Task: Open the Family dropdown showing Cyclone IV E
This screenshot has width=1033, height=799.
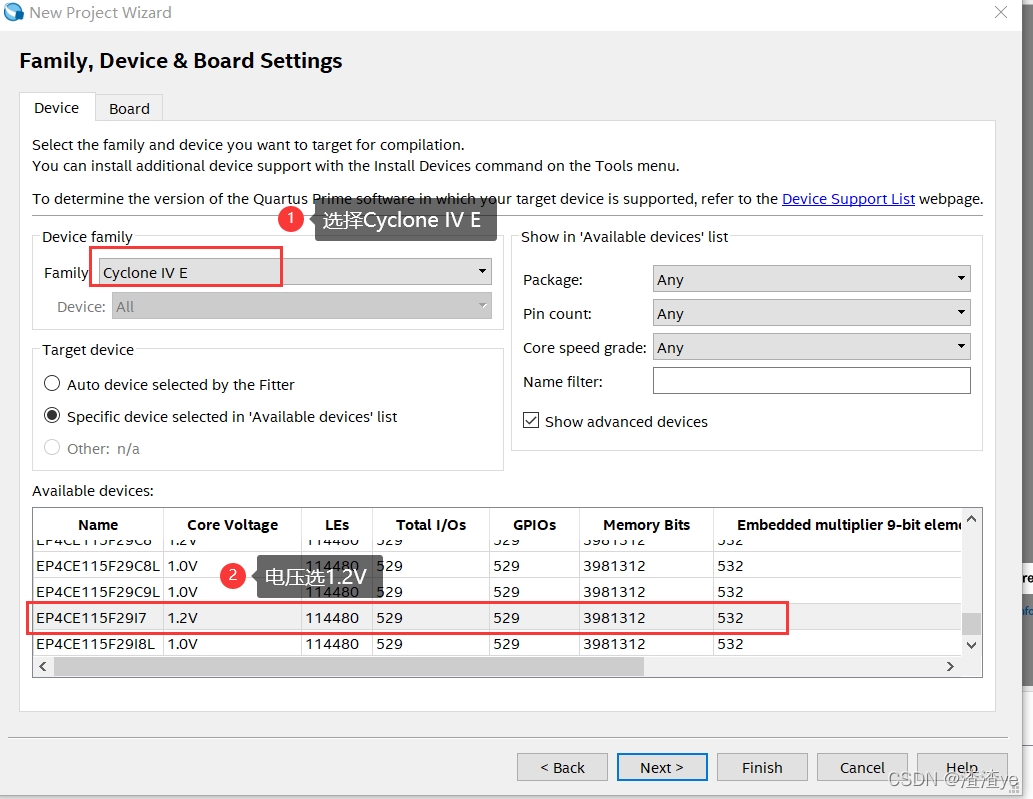Action: coord(294,272)
